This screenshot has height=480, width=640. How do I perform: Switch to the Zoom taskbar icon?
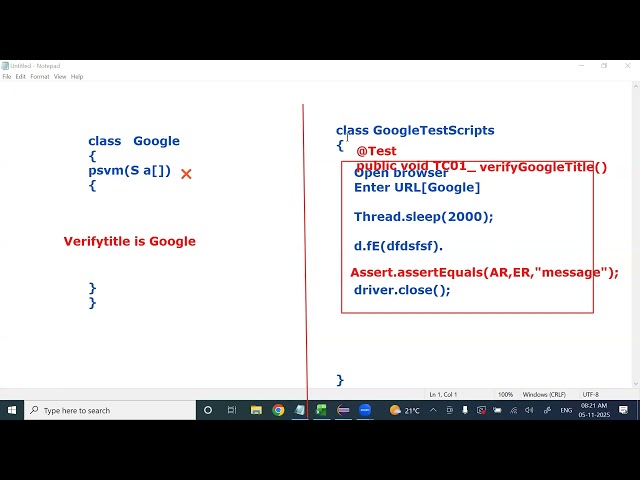(x=365, y=410)
